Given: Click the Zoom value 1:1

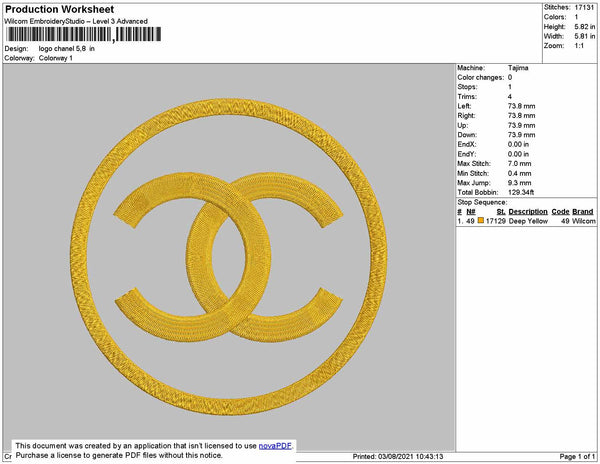Looking at the screenshot, I should pyautogui.click(x=579, y=46).
